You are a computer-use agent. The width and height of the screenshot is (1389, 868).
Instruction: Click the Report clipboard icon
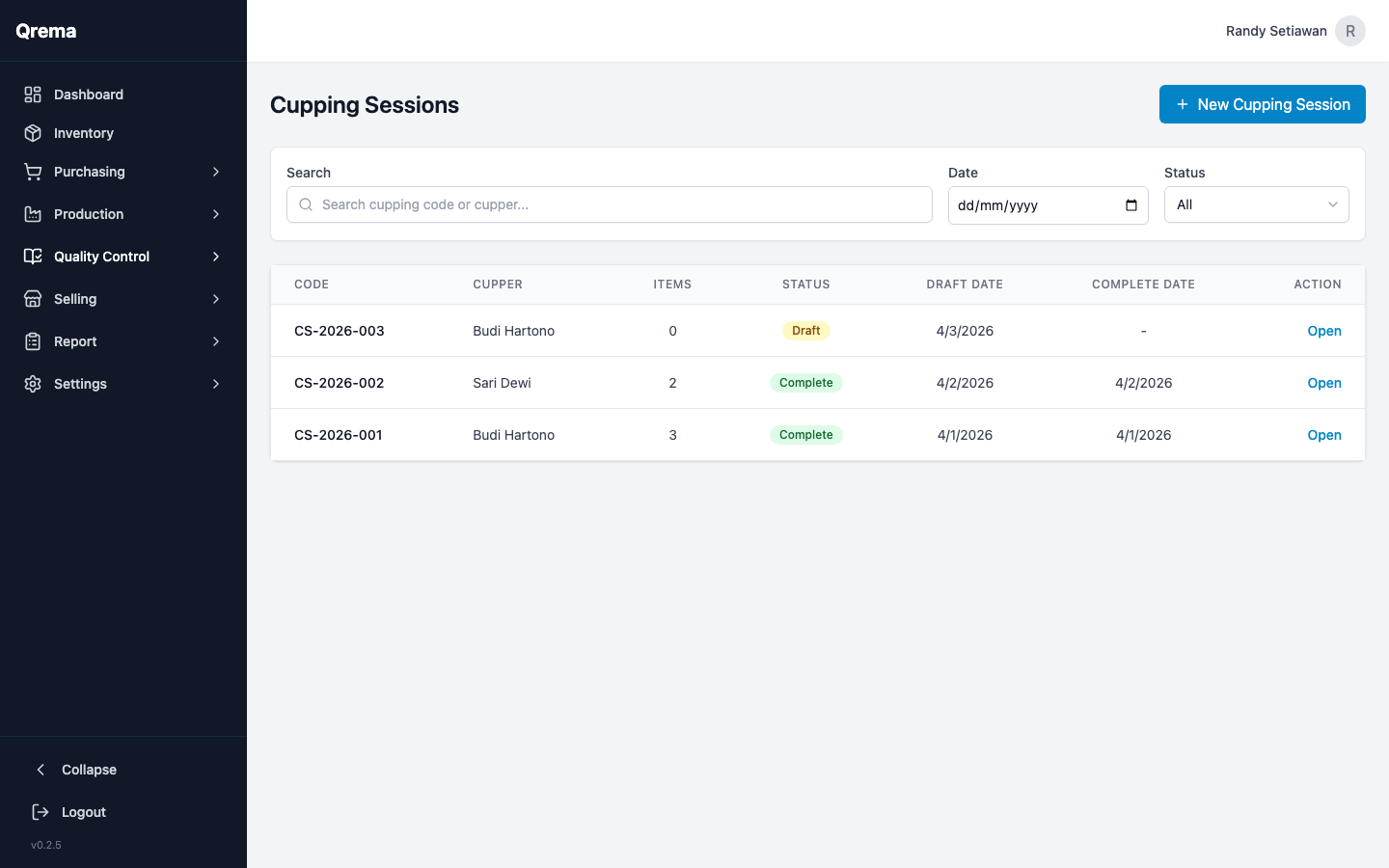tap(33, 341)
